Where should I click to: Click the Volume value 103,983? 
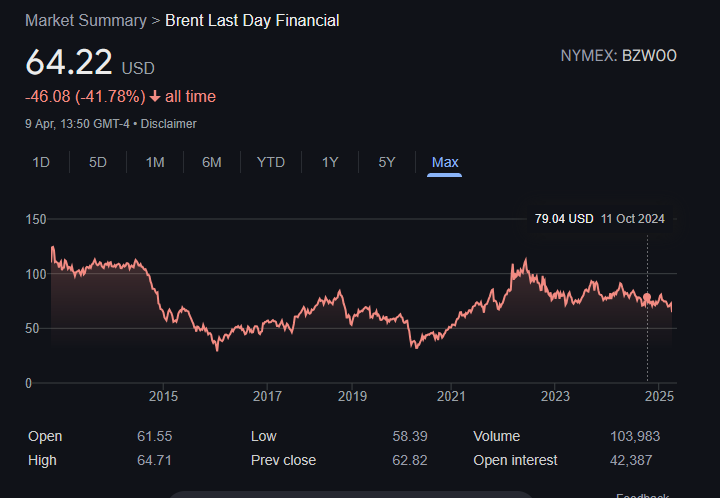[x=635, y=436]
